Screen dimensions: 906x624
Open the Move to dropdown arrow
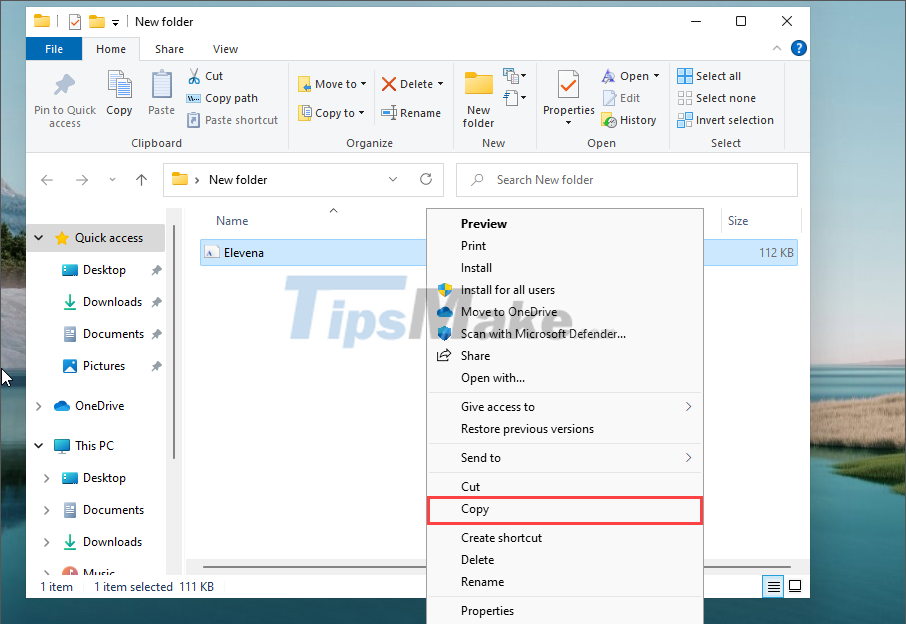(x=363, y=83)
